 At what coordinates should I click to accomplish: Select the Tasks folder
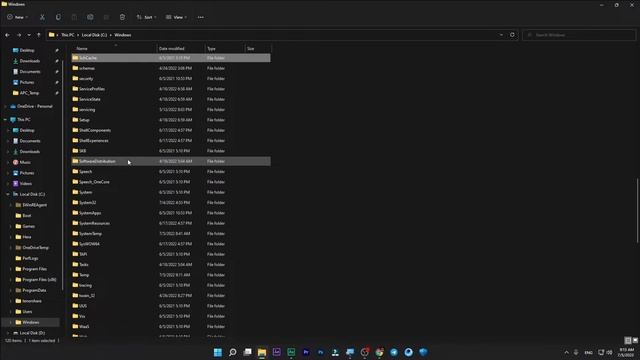coord(171,264)
